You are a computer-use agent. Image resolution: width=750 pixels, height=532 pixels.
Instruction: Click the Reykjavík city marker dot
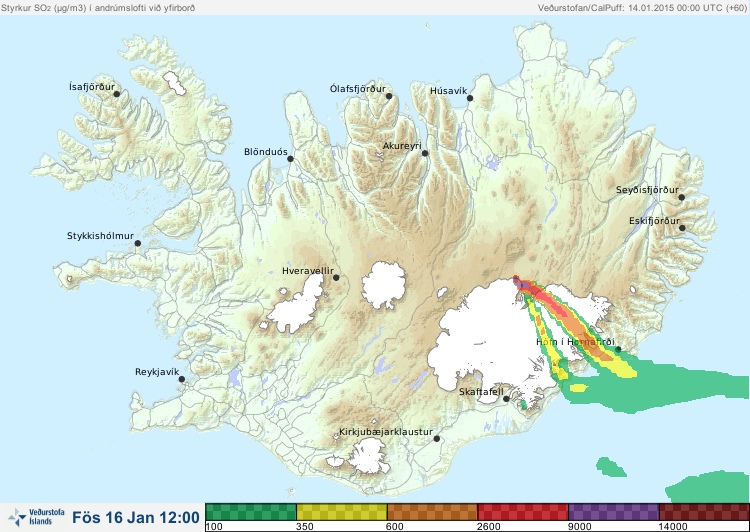click(182, 379)
